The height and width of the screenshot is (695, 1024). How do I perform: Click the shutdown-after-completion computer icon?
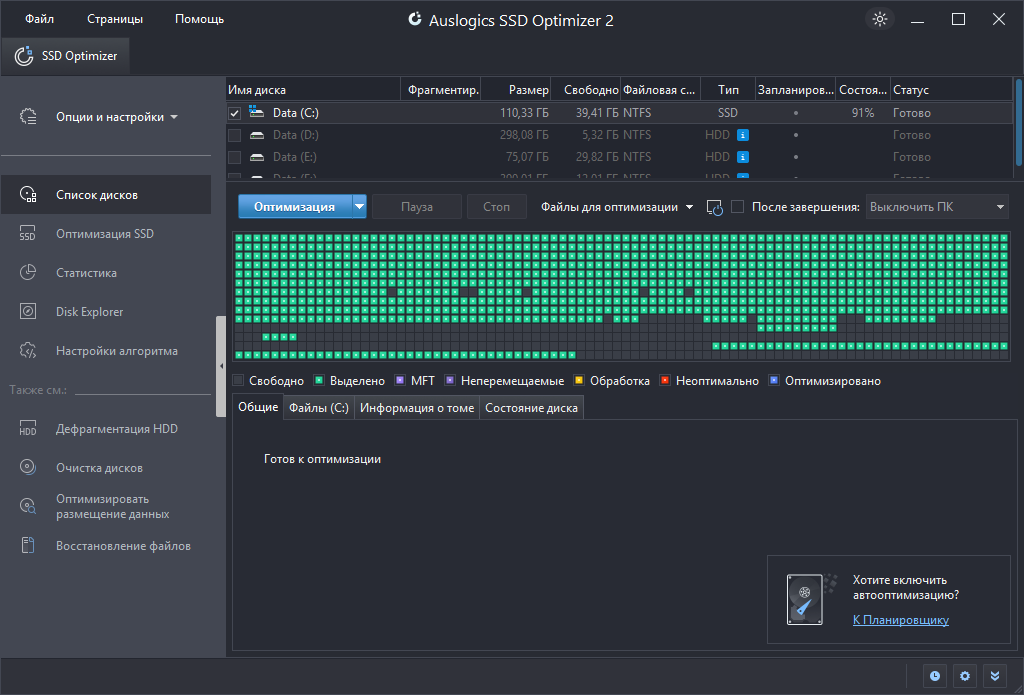pos(714,207)
